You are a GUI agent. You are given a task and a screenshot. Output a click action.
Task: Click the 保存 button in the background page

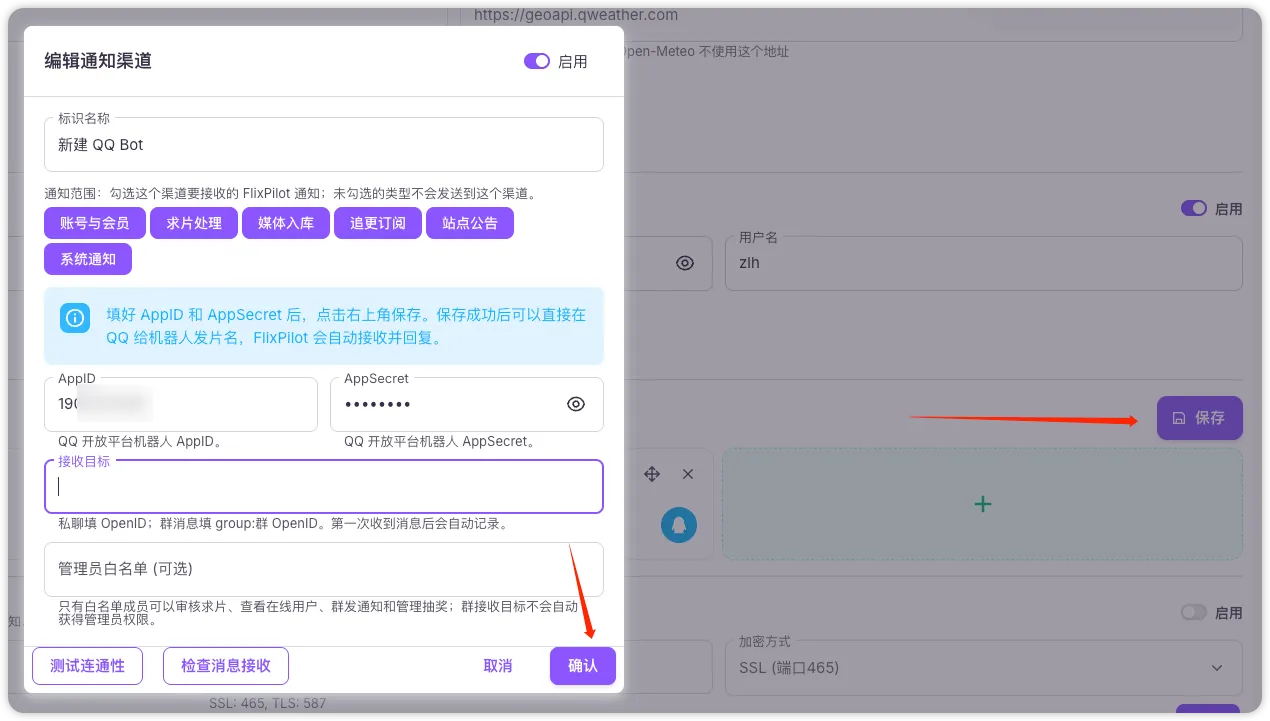pyautogui.click(x=1200, y=418)
